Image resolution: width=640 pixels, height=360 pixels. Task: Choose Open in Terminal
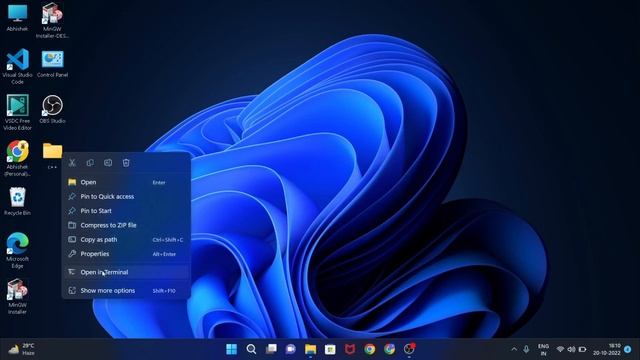(126, 272)
